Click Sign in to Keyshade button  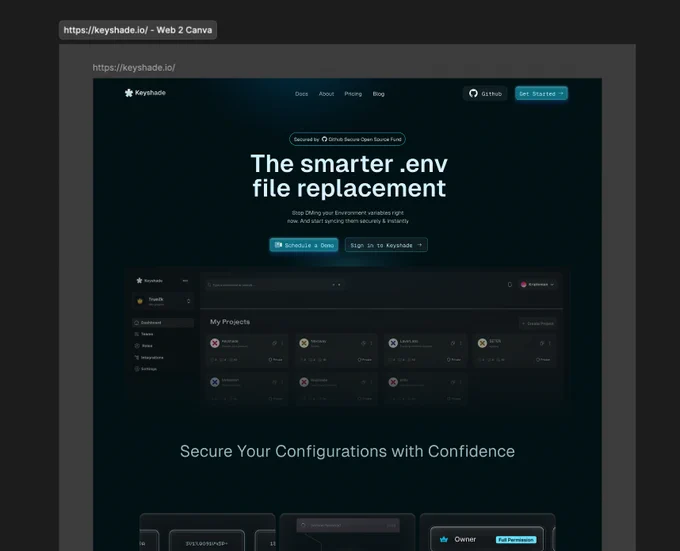coord(386,245)
